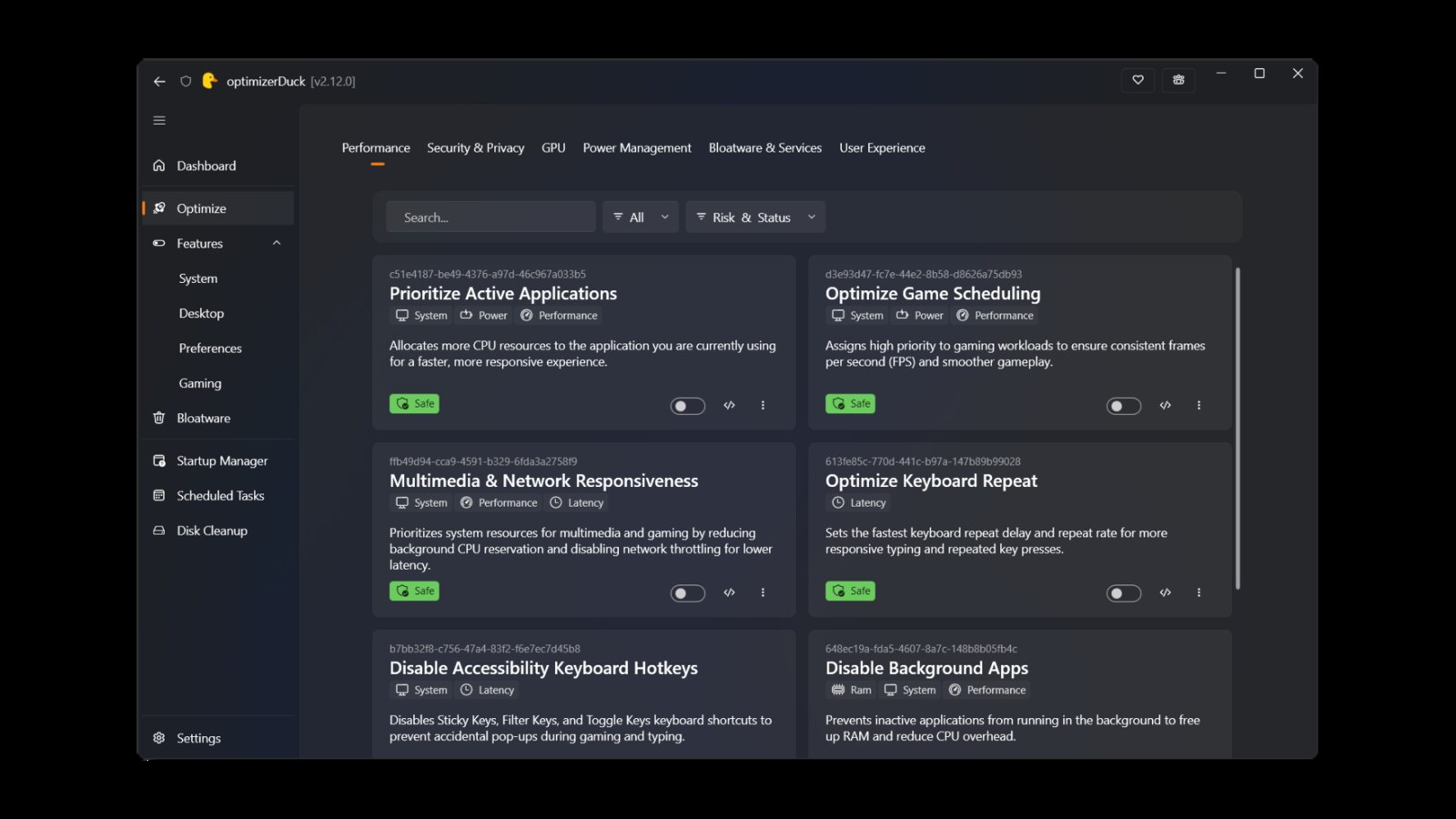This screenshot has width=1456, height=819.
Task: Click ID c51e4187-be49-4376-a97d-46c967a033b5
Action: pos(488,274)
